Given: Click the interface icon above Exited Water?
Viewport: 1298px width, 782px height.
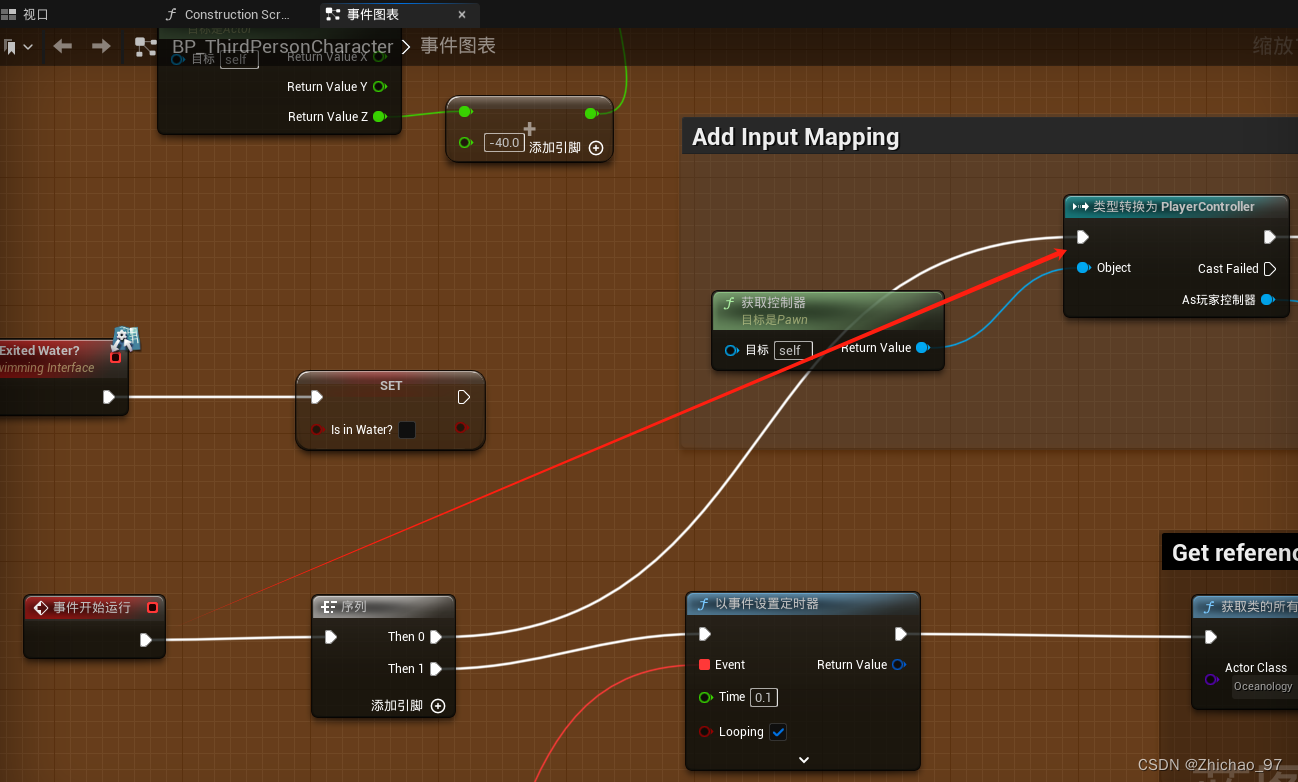Looking at the screenshot, I should click(x=125, y=339).
